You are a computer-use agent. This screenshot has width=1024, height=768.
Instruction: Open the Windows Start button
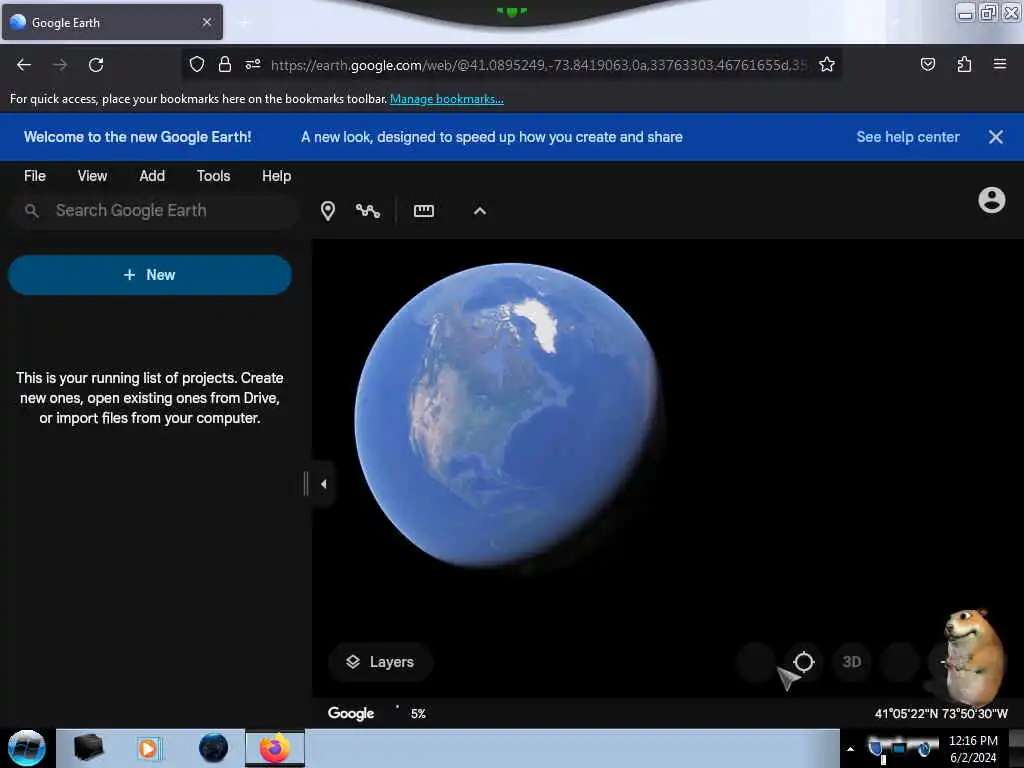(x=27, y=748)
